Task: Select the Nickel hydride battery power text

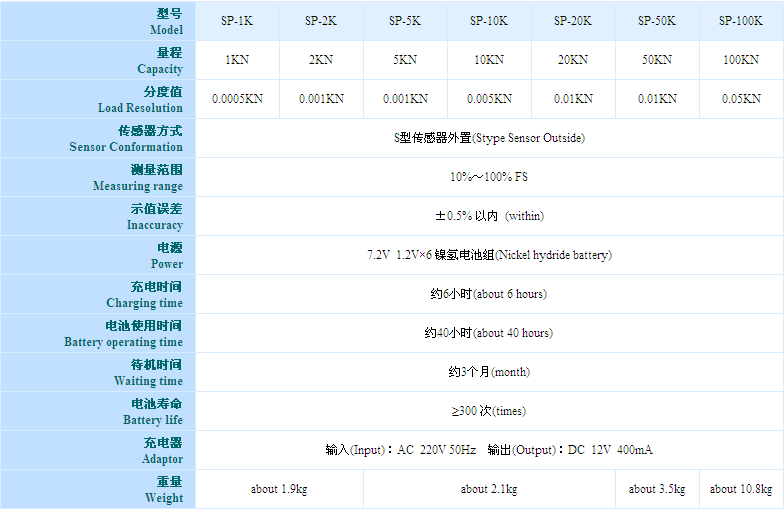Action: pyautogui.click(x=489, y=255)
